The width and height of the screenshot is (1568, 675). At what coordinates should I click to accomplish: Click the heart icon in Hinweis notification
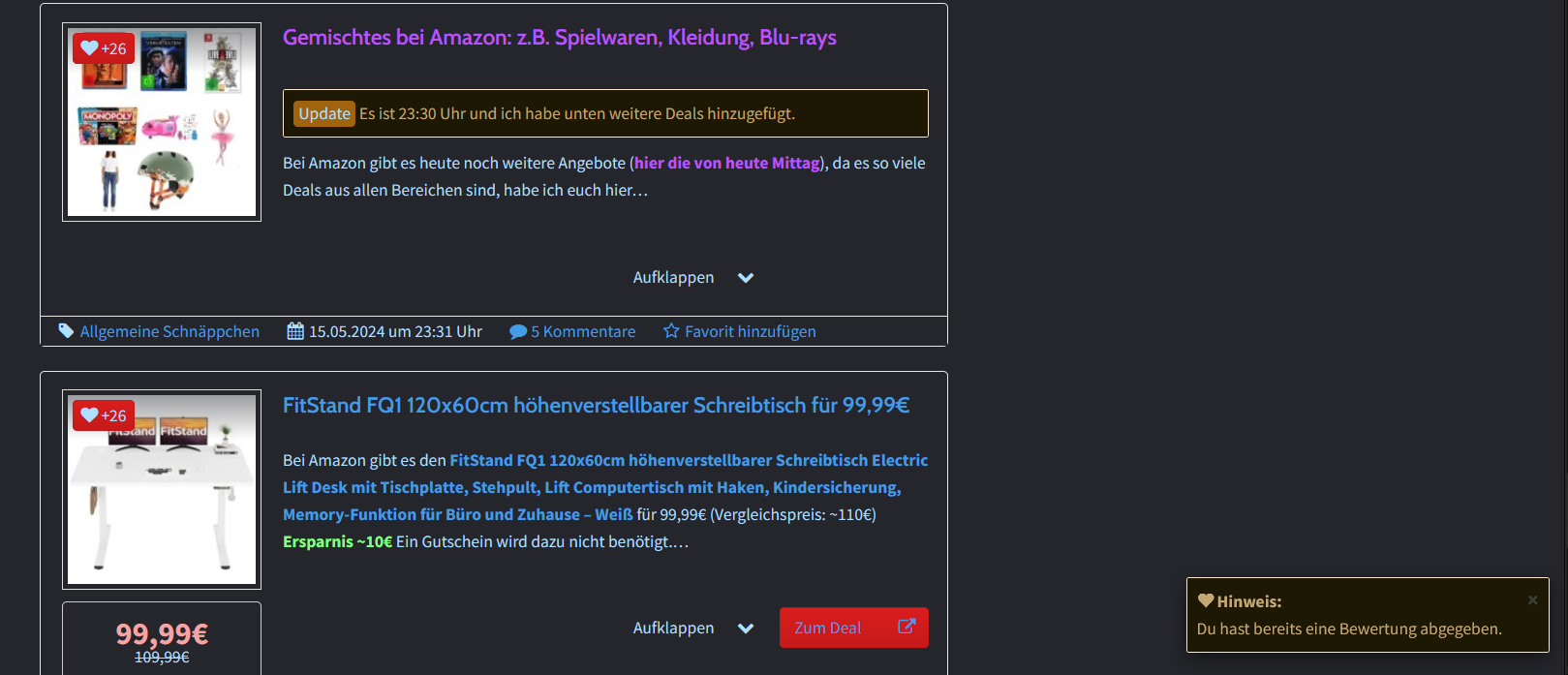tap(1206, 600)
